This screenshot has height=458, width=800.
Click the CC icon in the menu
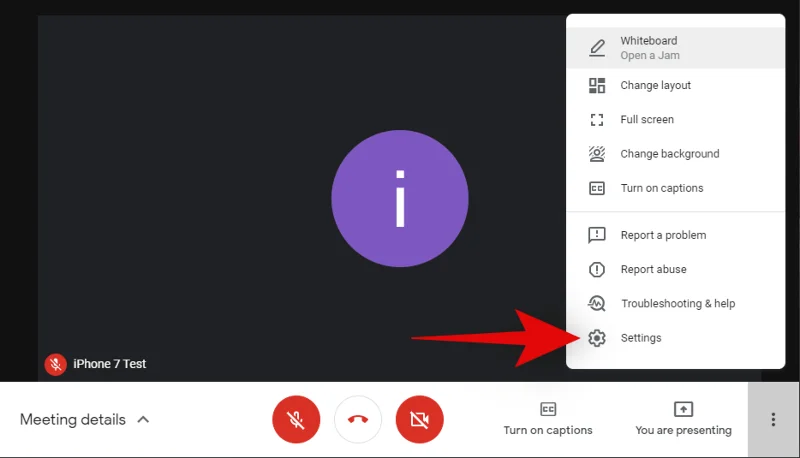597,188
